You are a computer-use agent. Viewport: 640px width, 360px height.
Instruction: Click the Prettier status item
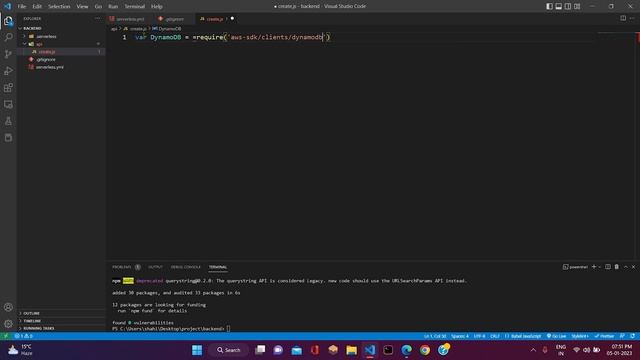click(x=604, y=336)
